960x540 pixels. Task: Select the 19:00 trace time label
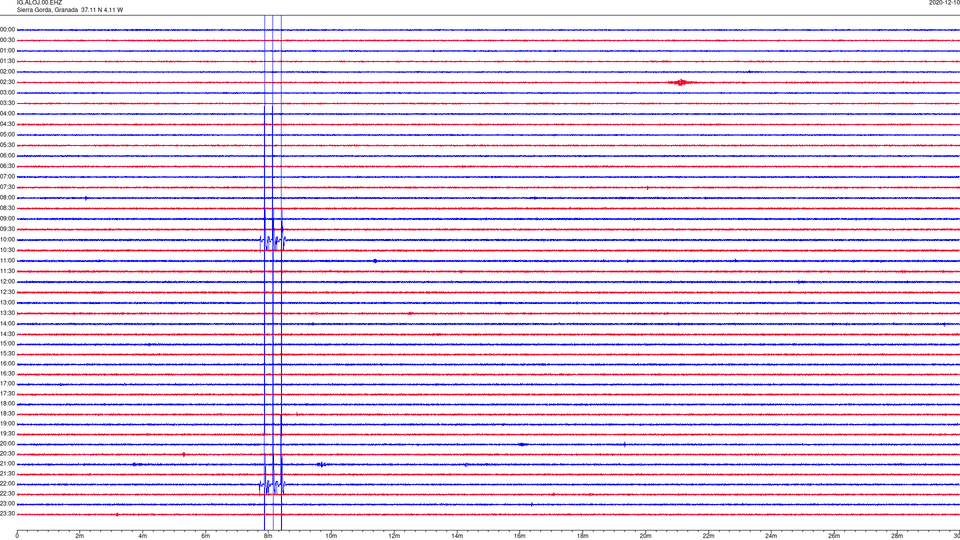point(7,424)
